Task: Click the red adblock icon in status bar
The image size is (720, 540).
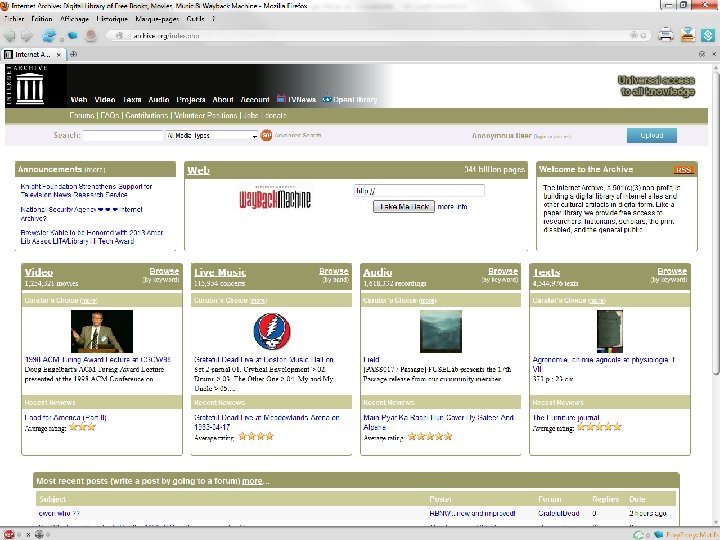Action: pos(9,534)
